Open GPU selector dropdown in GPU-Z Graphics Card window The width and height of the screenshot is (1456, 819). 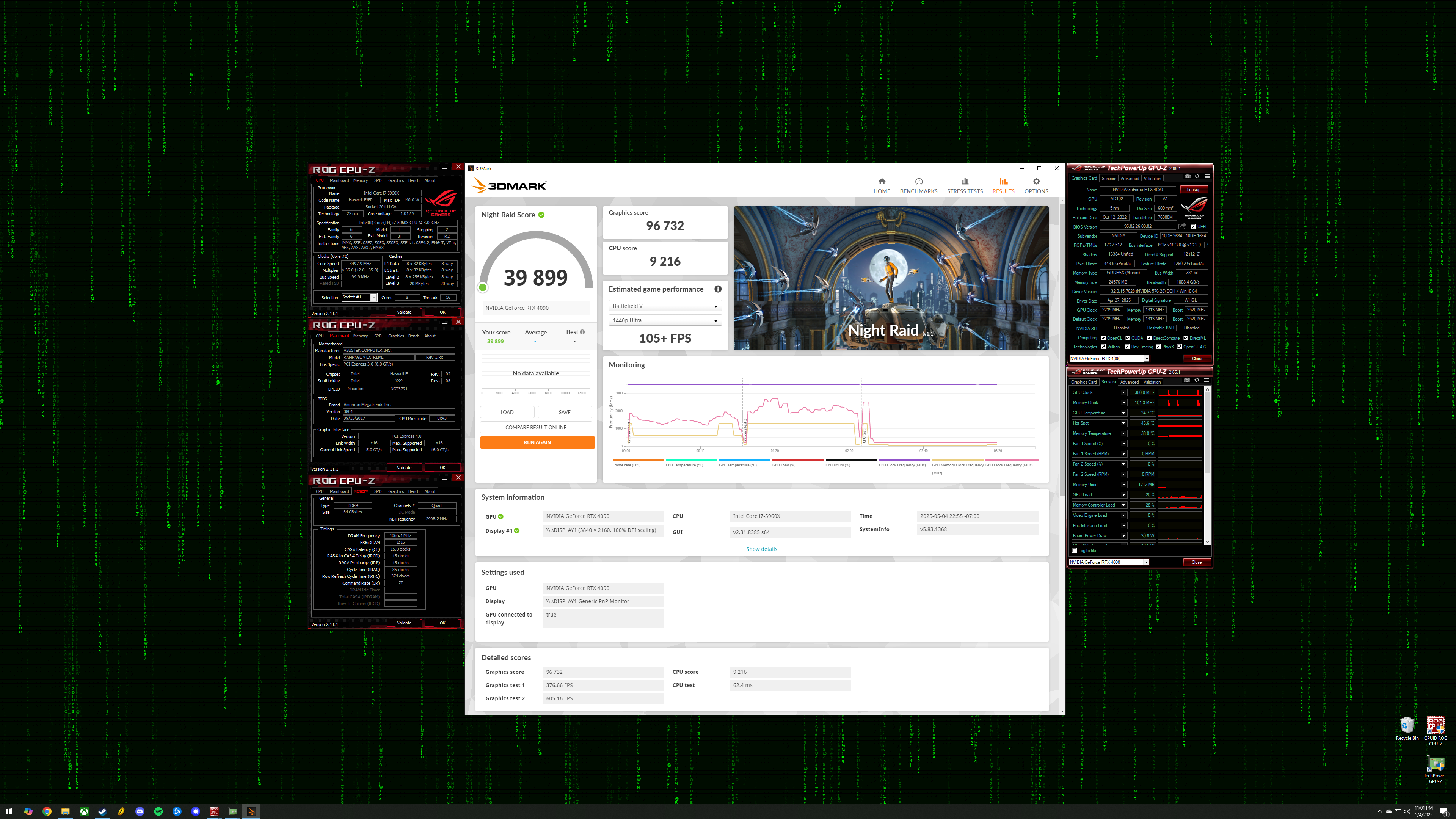pos(1109,358)
